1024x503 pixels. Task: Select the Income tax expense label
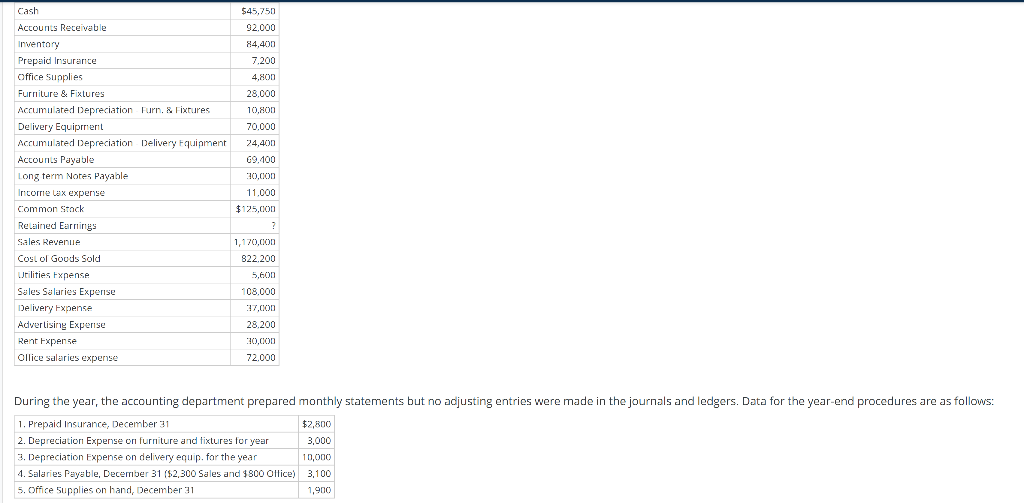tap(61, 193)
